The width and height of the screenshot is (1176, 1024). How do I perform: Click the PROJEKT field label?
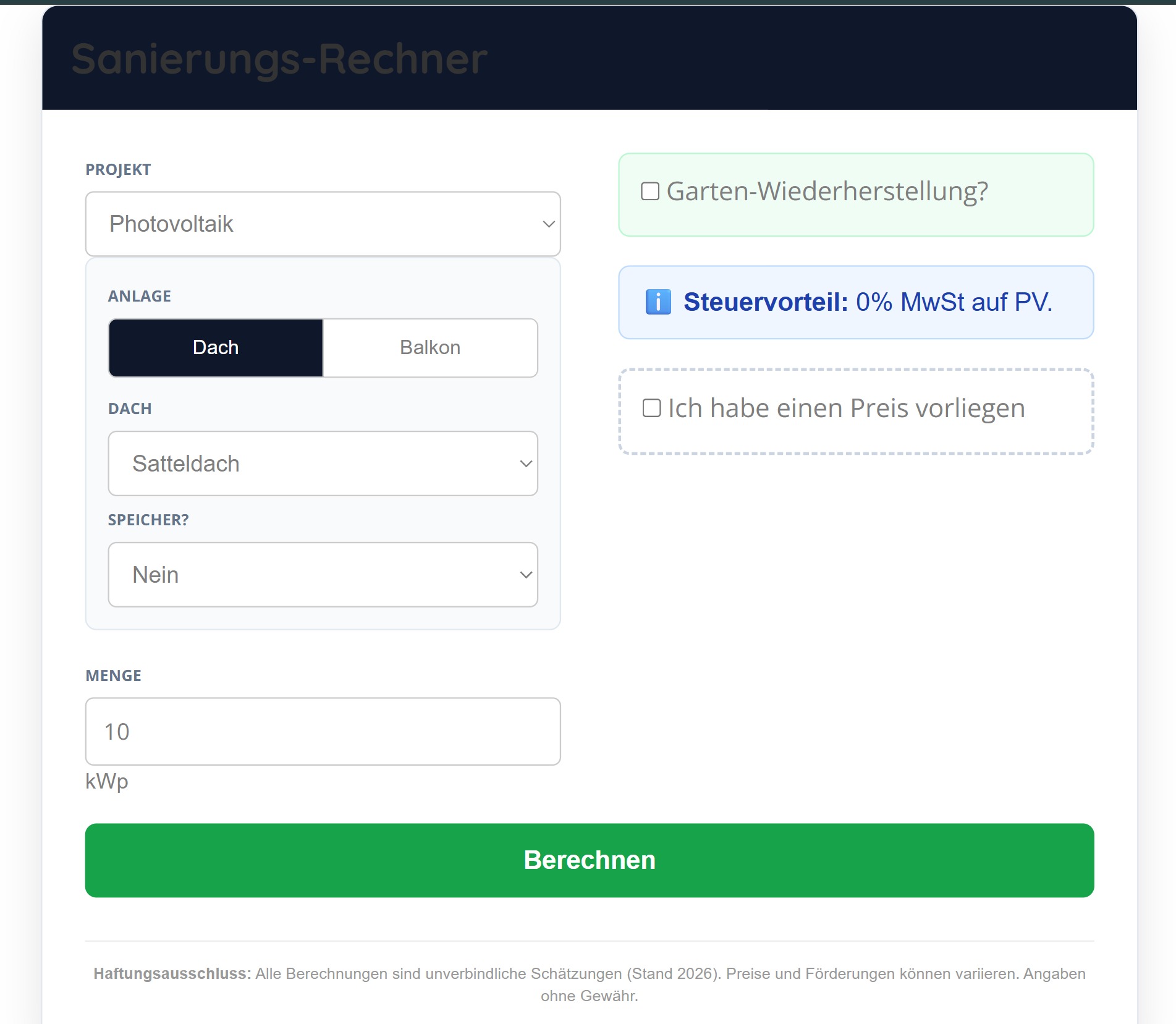[x=118, y=170]
